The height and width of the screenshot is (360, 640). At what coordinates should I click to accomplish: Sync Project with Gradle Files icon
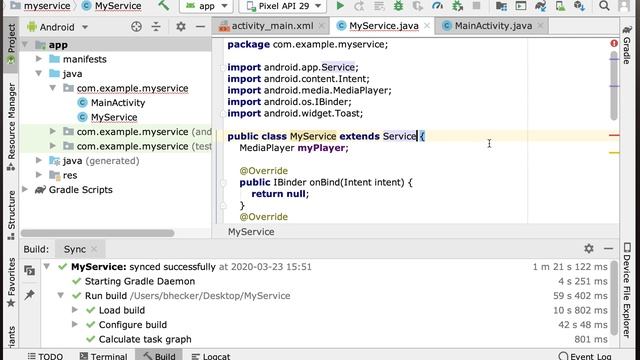540,6
